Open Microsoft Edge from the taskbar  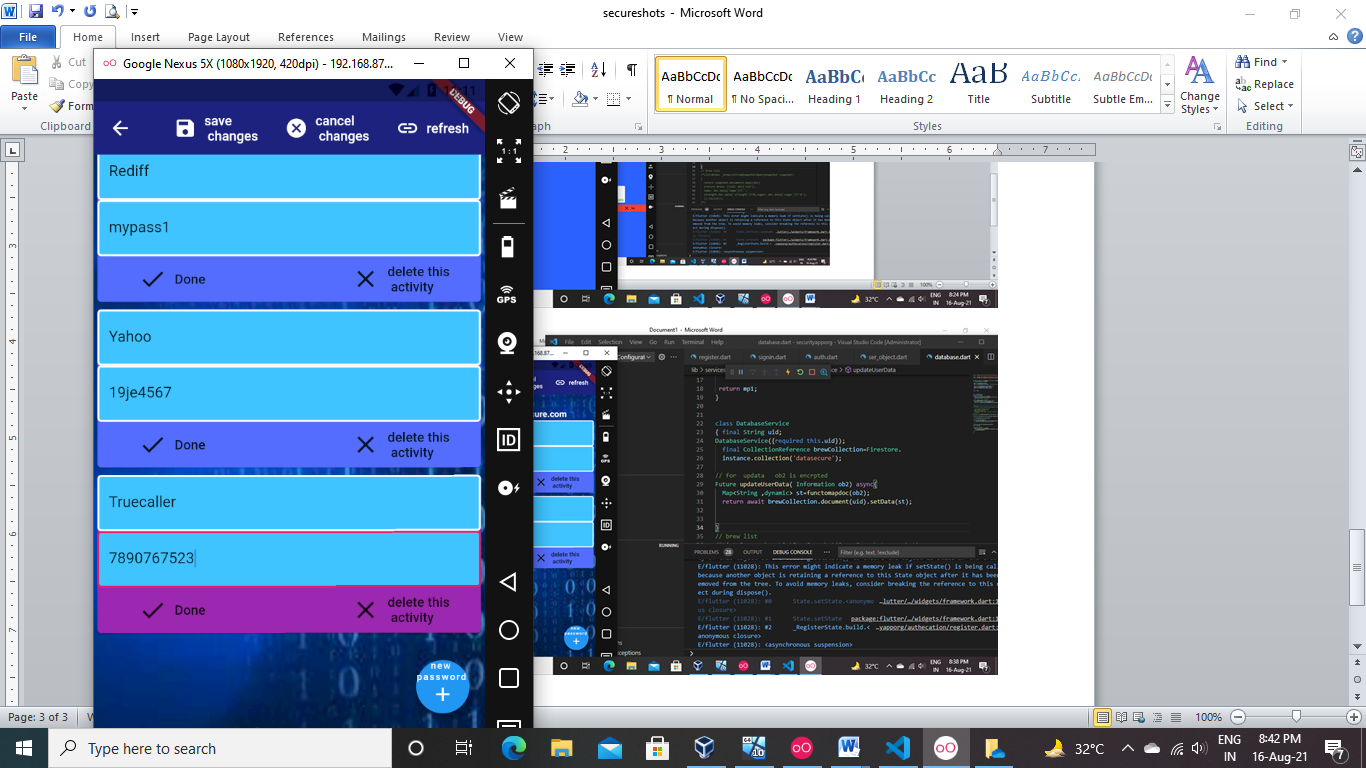point(513,748)
